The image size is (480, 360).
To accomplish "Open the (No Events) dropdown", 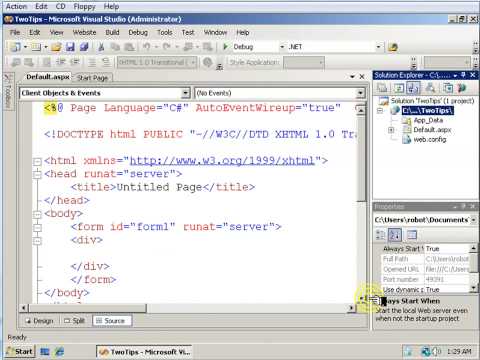I will (360, 93).
